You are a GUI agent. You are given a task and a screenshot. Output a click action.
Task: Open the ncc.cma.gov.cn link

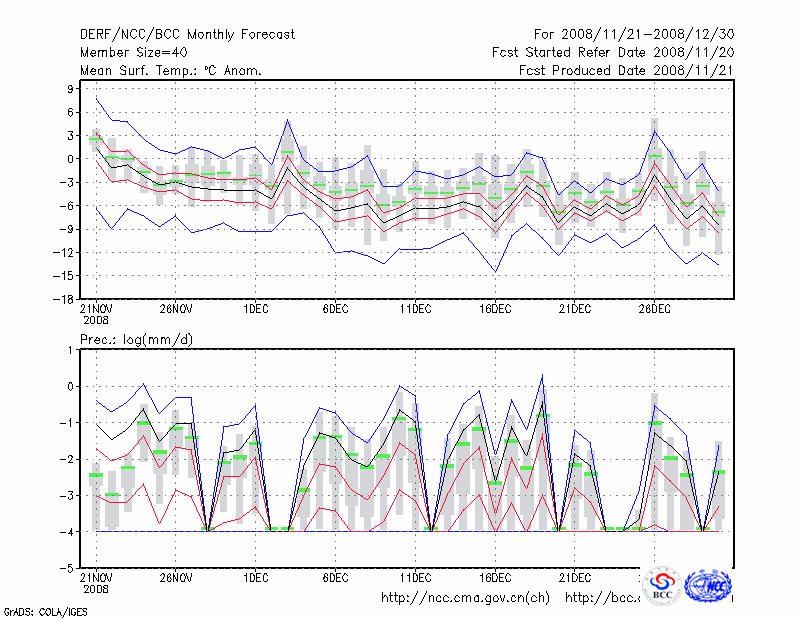coord(465,598)
